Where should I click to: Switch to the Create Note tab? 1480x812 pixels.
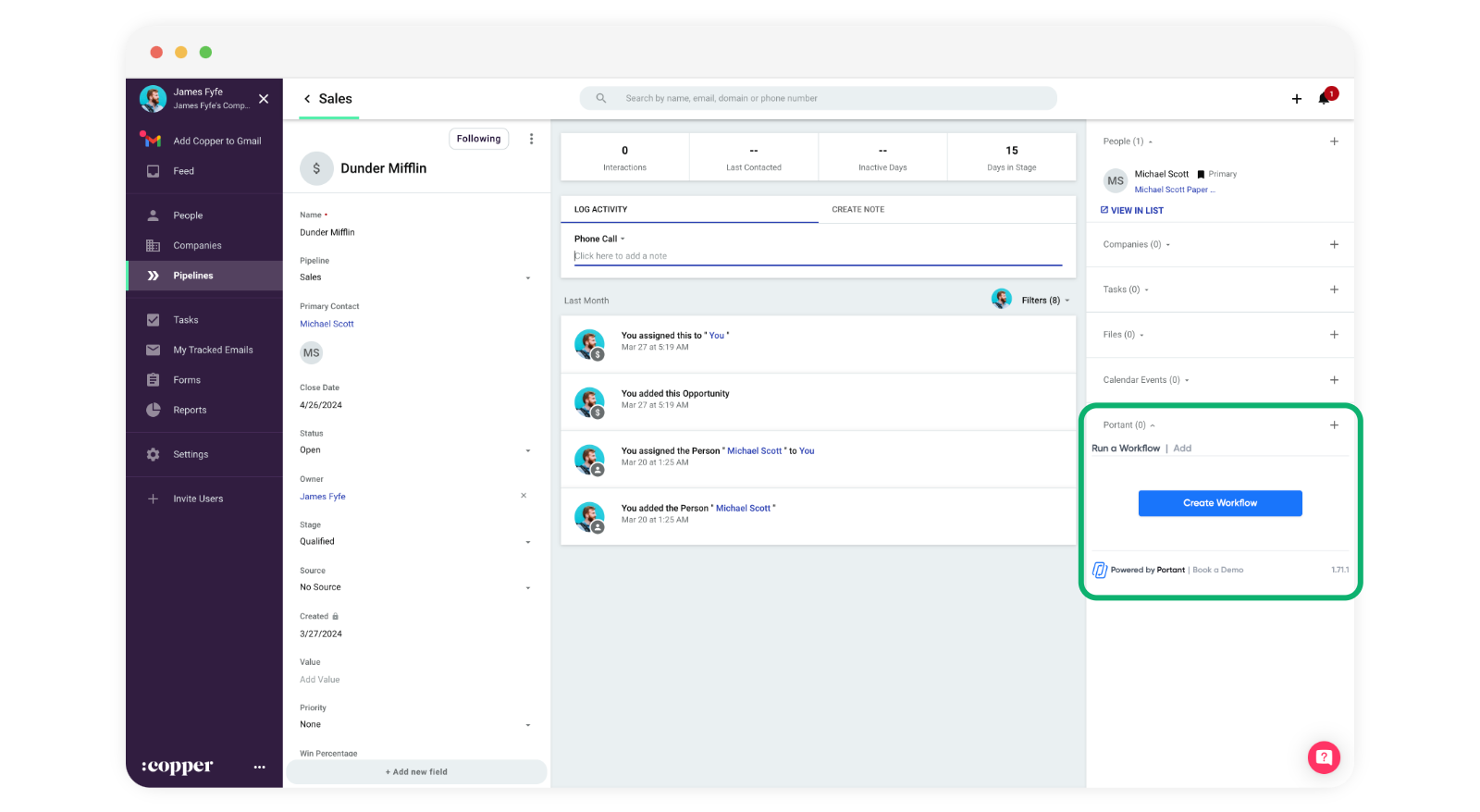point(857,210)
